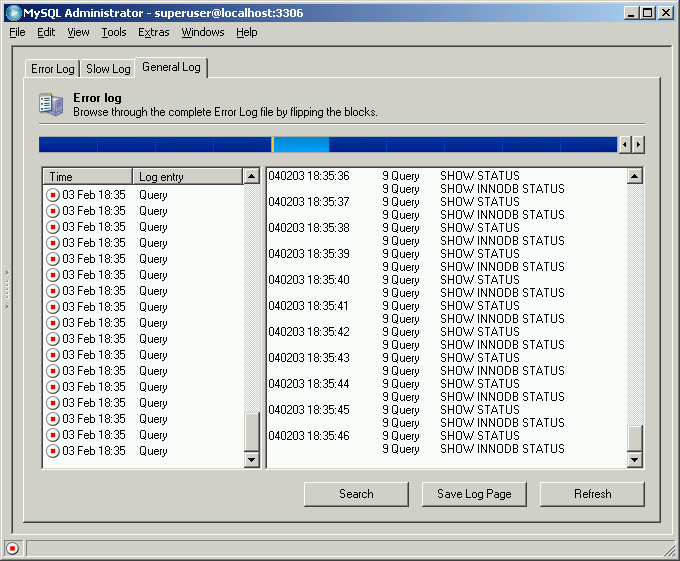Screen dimensions: 680x561
Task: Flip to previous block with left arrow
Action: pos(625,145)
